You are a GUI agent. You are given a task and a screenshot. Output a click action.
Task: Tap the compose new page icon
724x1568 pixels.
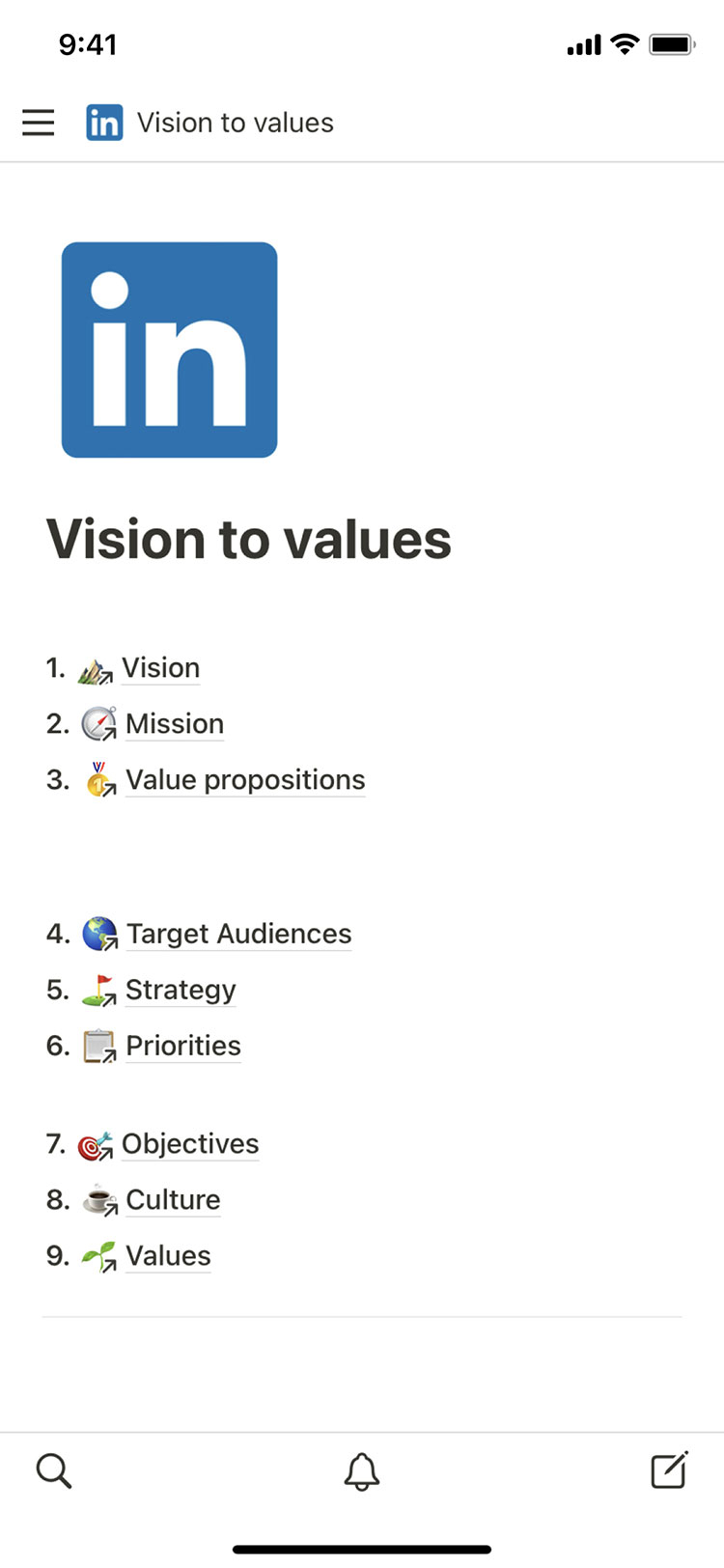coord(669,1470)
